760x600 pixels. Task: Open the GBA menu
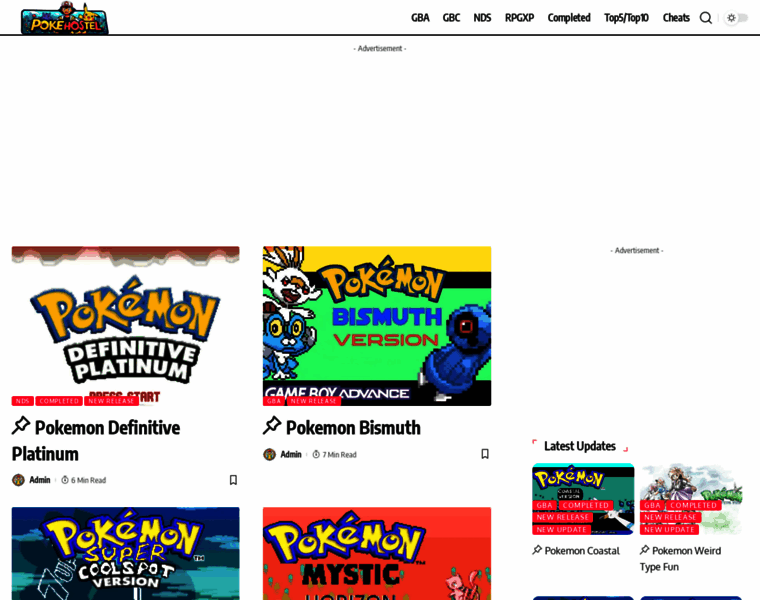(x=420, y=18)
